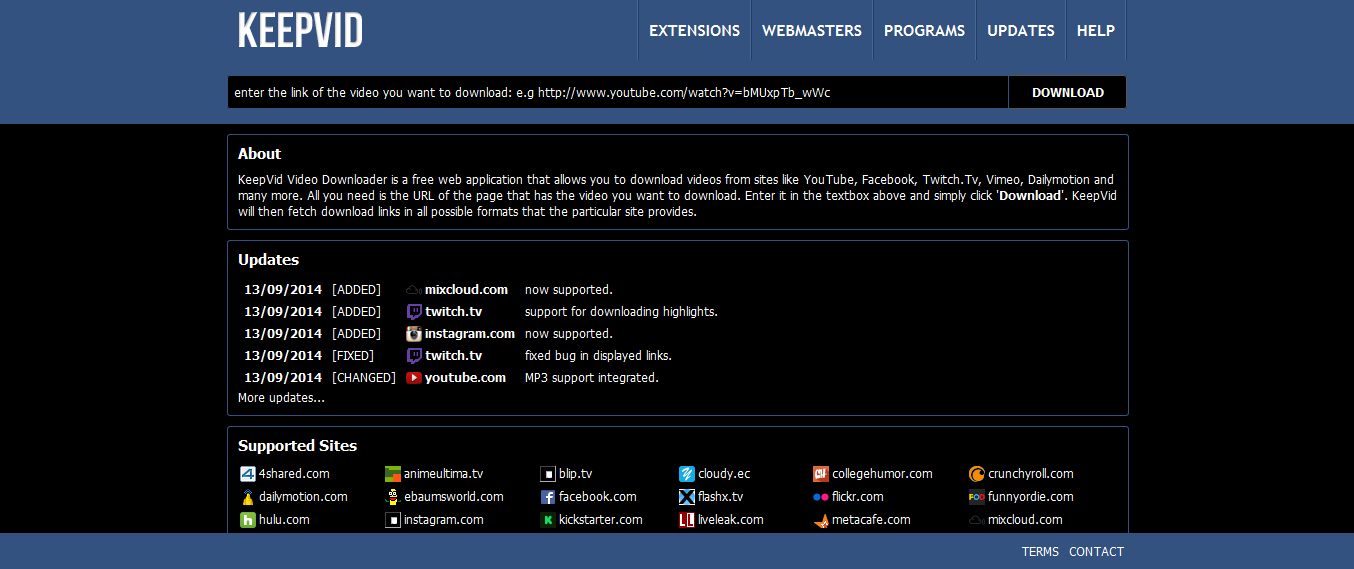The height and width of the screenshot is (569, 1354).
Task: Open the Extensions menu item
Action: (x=694, y=30)
